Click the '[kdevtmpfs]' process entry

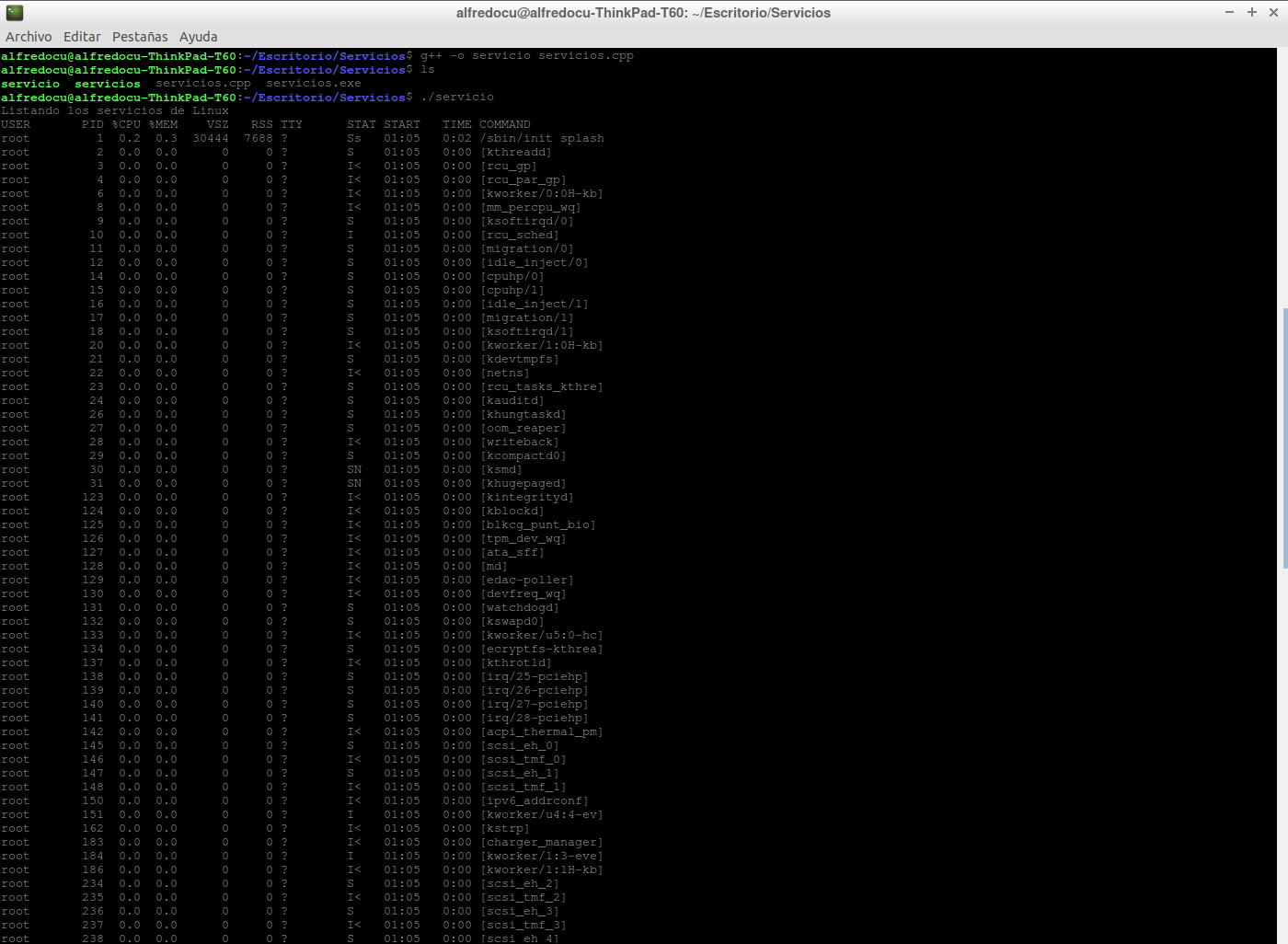tap(520, 360)
